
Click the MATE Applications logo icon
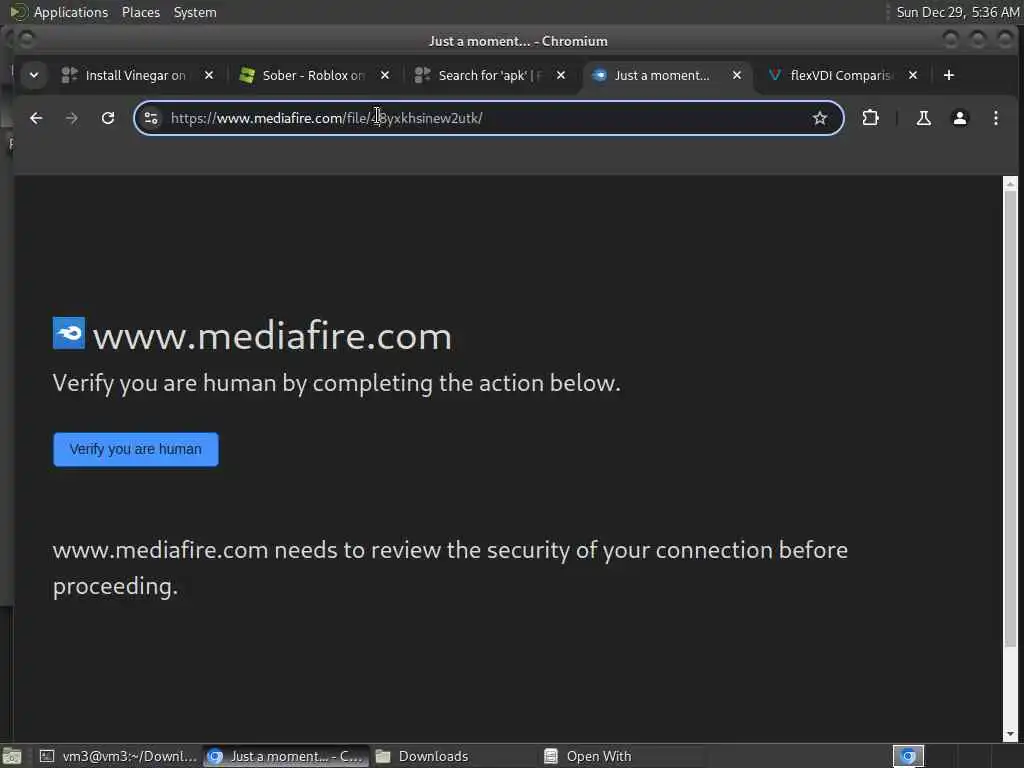tap(18, 12)
